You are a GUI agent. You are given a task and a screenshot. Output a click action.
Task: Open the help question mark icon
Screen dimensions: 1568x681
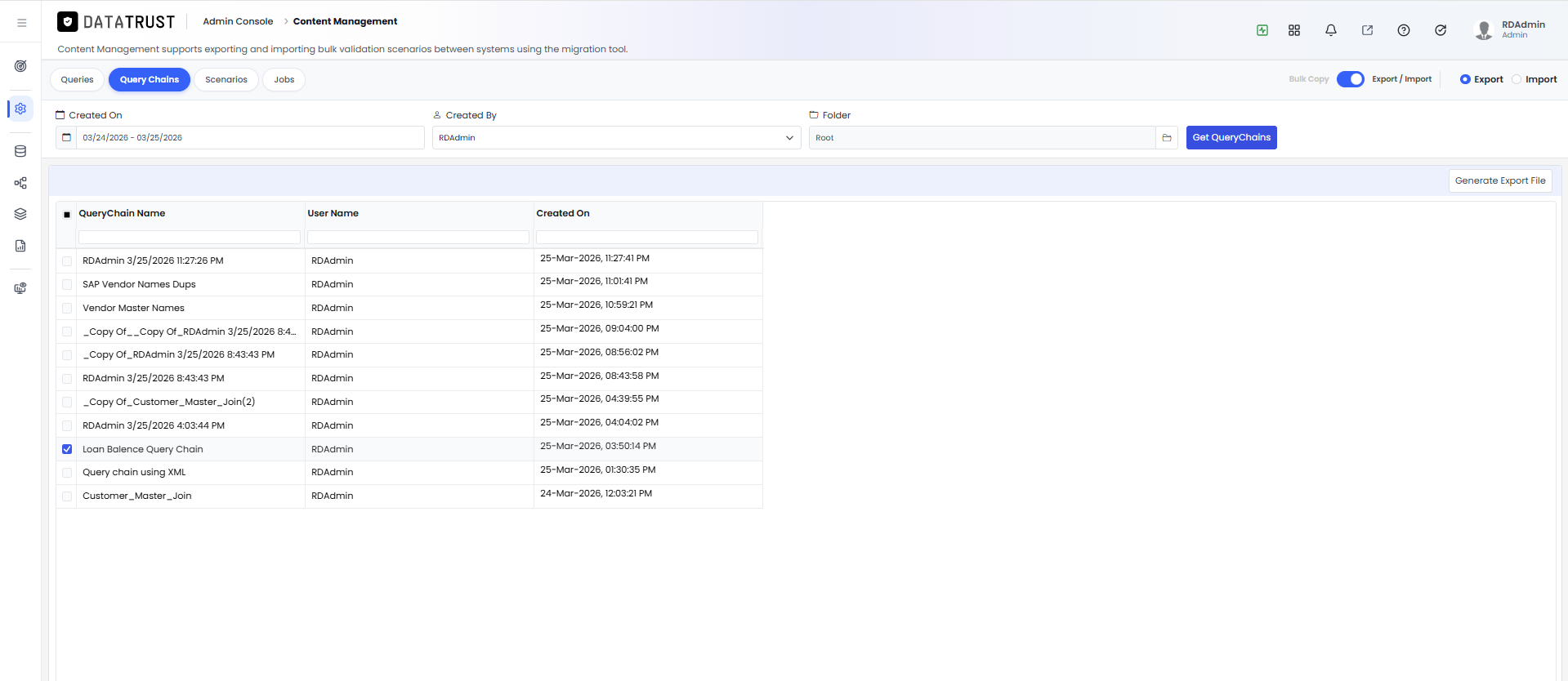tap(1404, 30)
